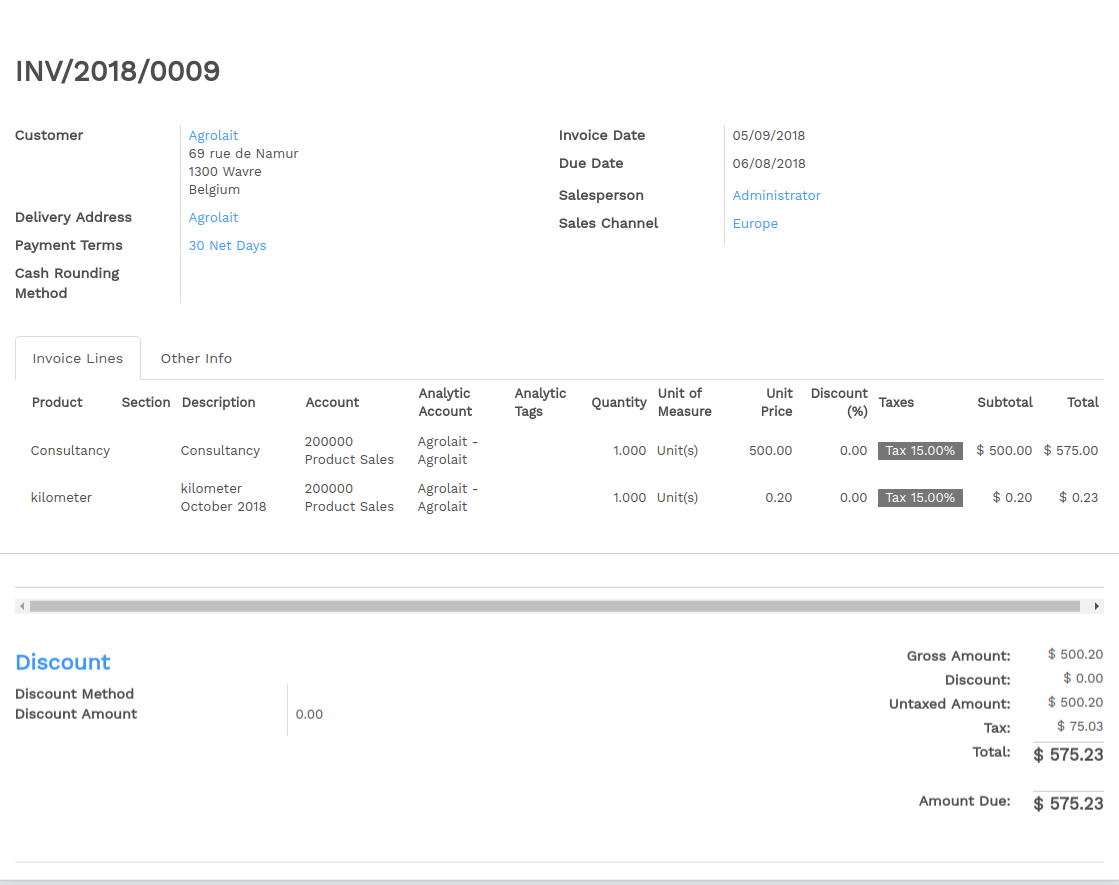Click the Section column header
This screenshot has height=885, width=1119.
(146, 403)
